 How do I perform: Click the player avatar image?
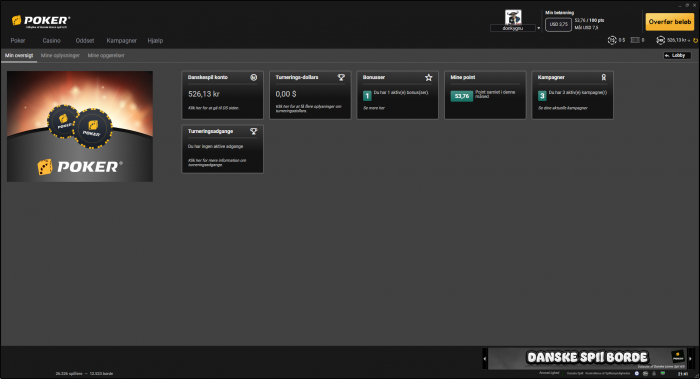pos(513,17)
